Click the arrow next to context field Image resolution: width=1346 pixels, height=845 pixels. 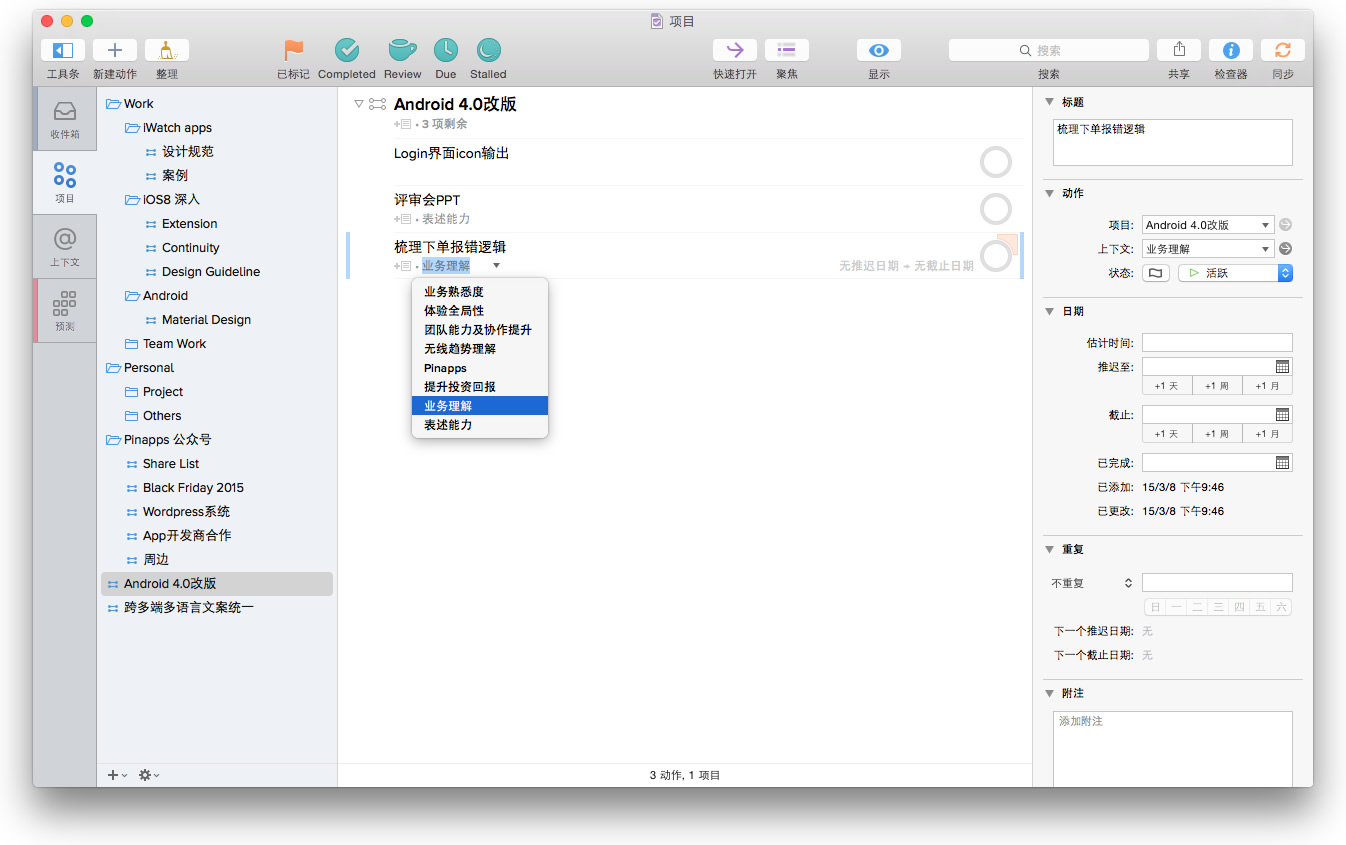coord(1286,249)
